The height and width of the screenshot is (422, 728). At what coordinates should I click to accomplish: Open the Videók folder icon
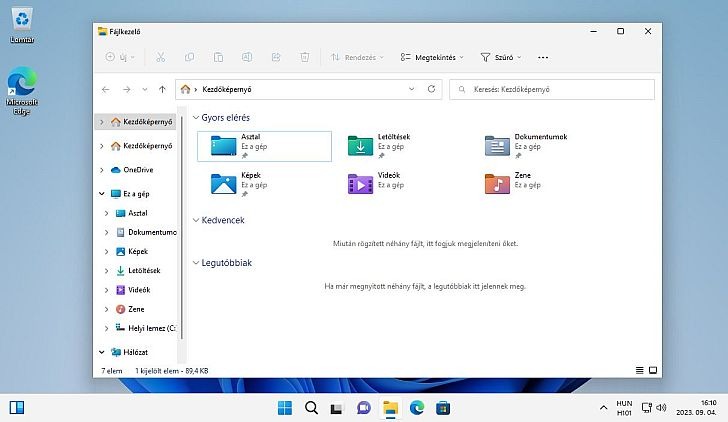360,183
